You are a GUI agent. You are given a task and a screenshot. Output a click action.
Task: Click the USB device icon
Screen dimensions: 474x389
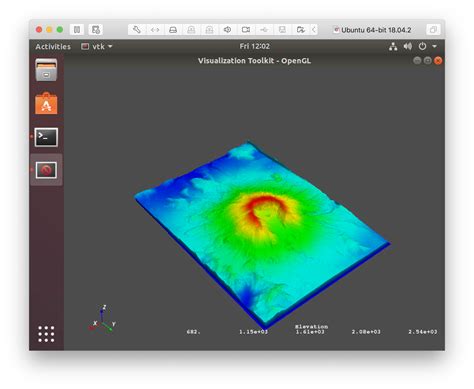point(264,30)
